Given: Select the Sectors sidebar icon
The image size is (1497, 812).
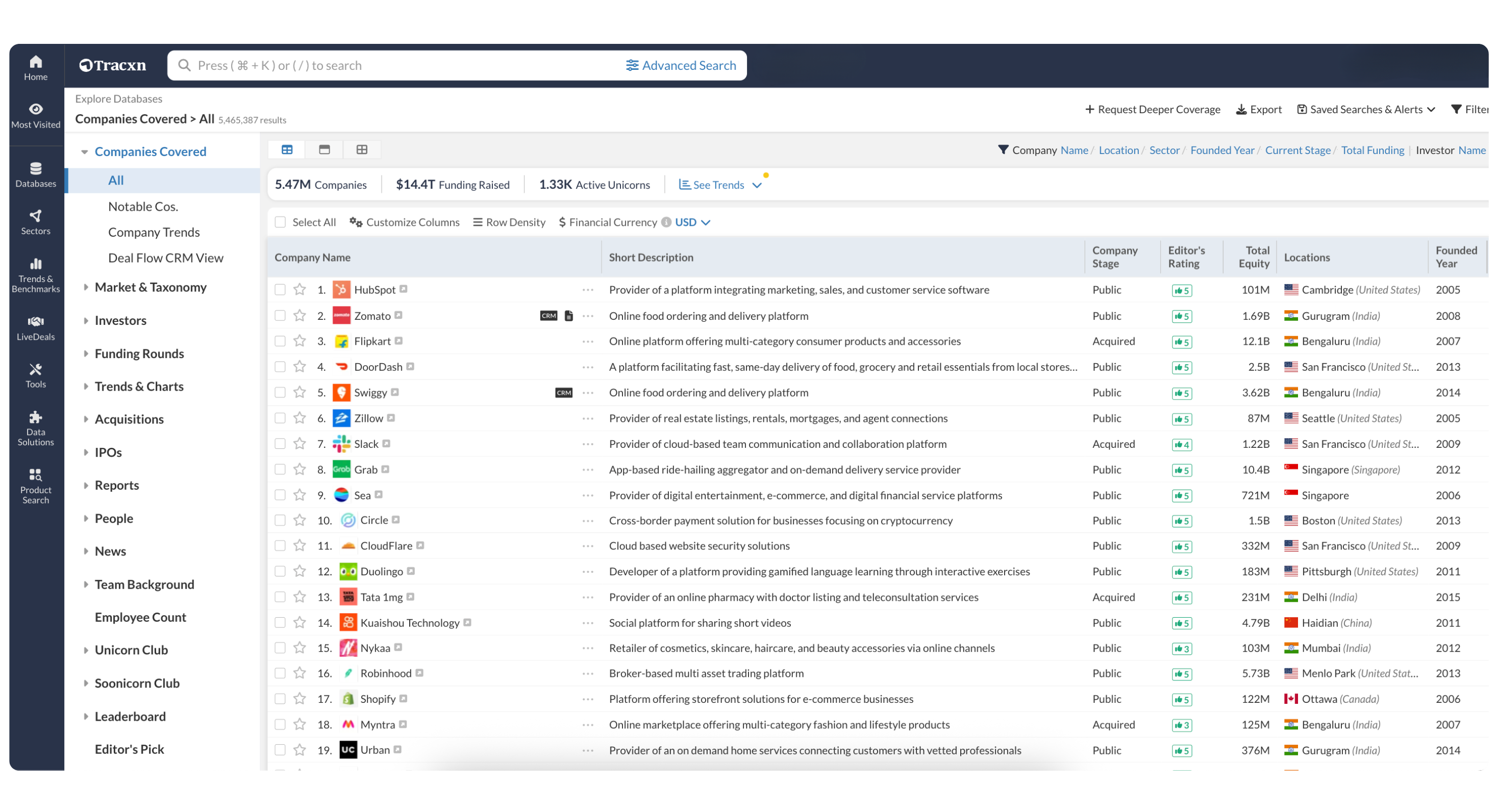Looking at the screenshot, I should [x=35, y=221].
